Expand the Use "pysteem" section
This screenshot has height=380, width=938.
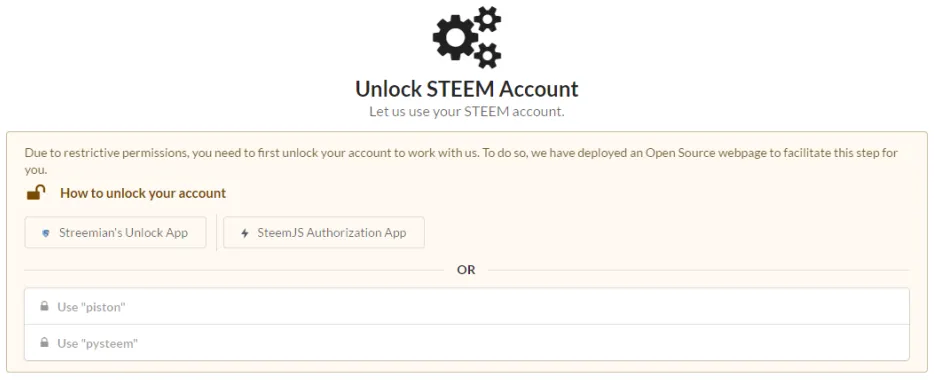(467, 343)
